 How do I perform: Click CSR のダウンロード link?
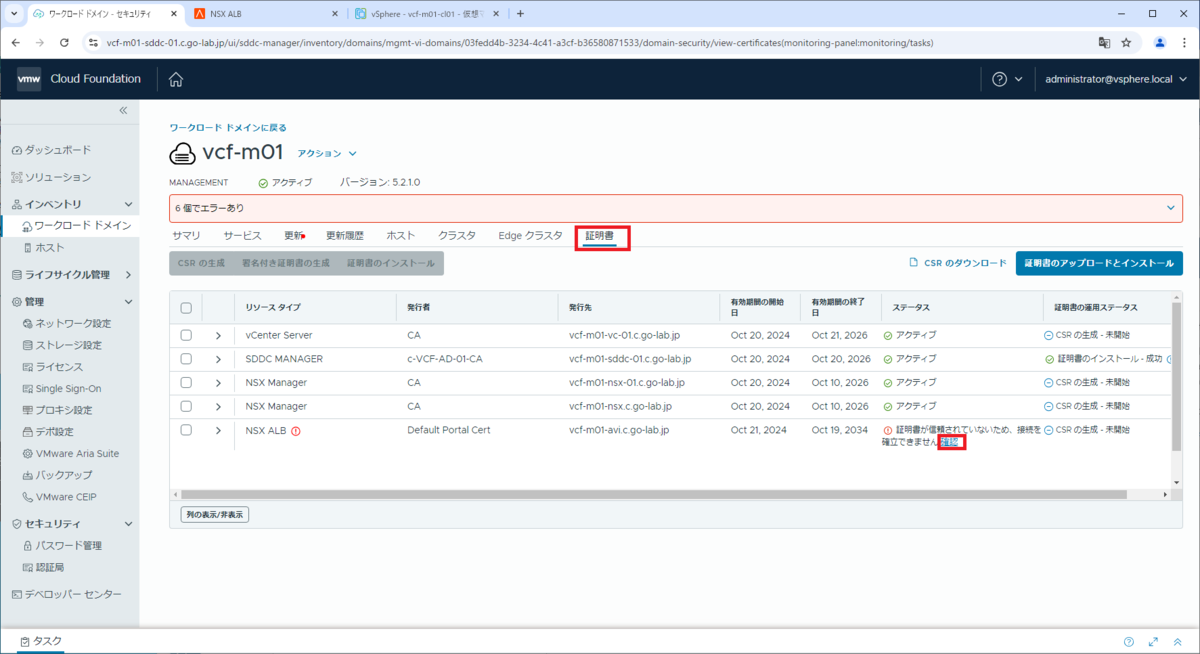957,263
